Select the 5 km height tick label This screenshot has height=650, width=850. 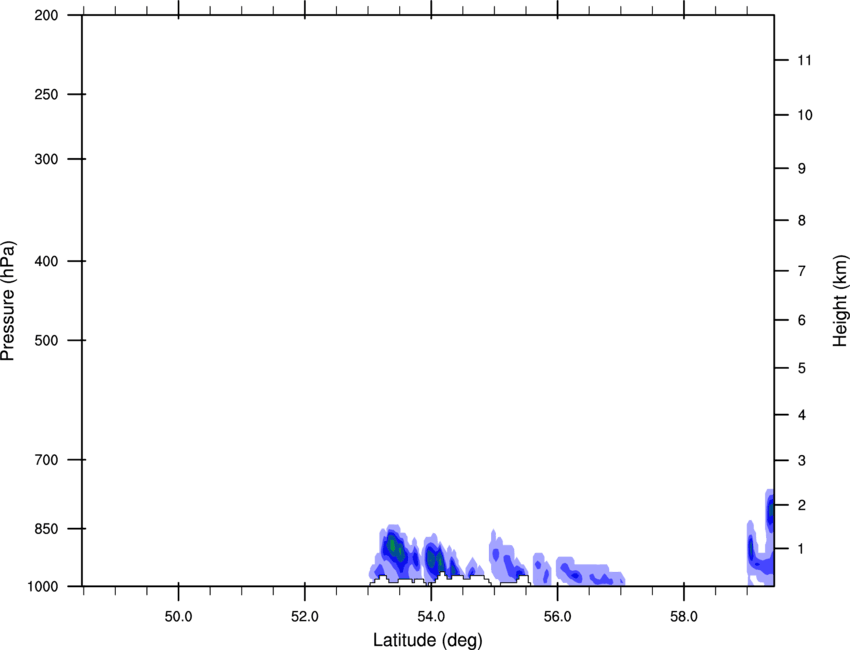(x=801, y=368)
